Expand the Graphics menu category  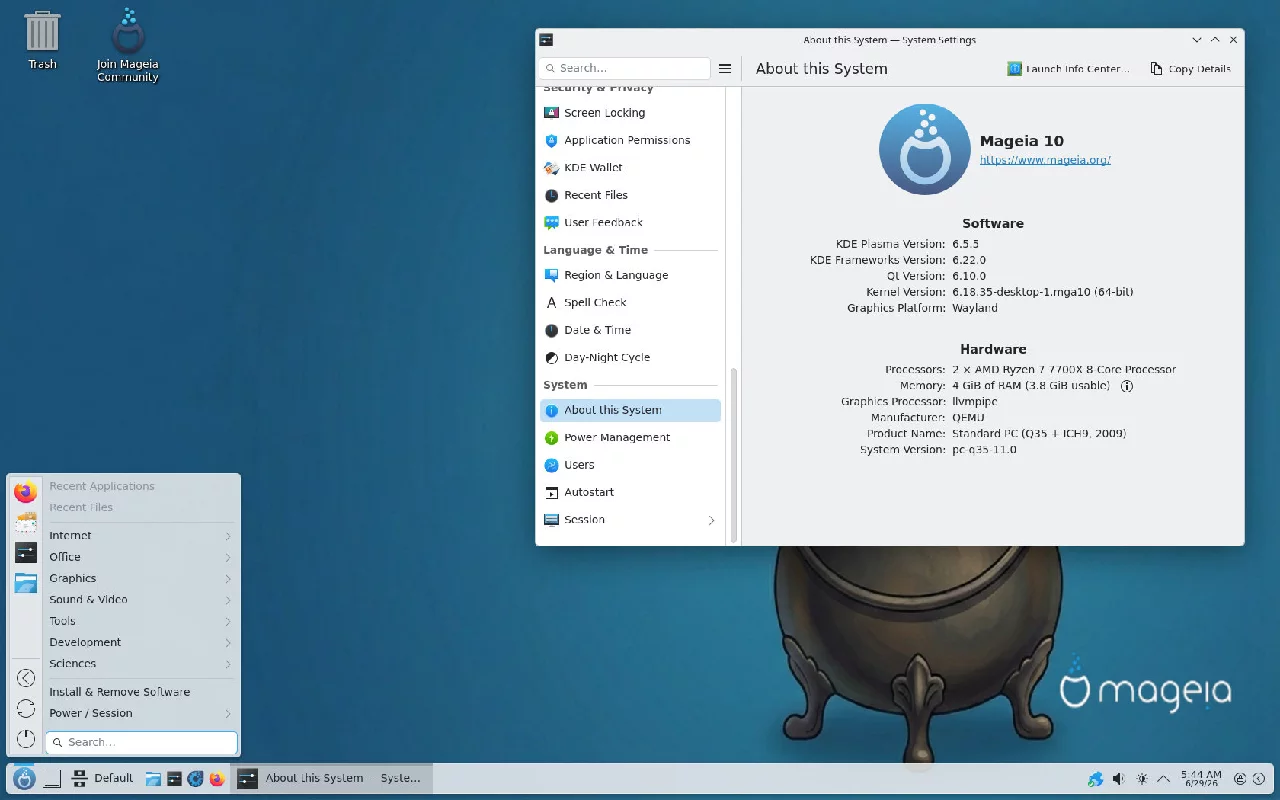(140, 578)
